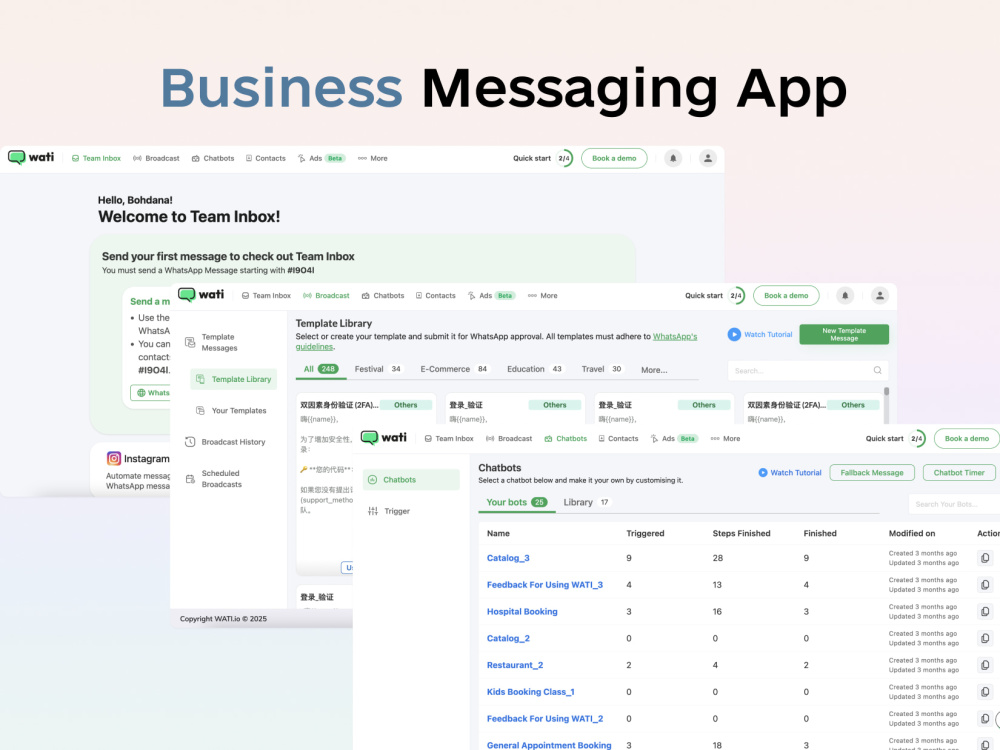Image resolution: width=1000 pixels, height=750 pixels.
Task: Click the Fallback Message button
Action: click(x=872, y=473)
